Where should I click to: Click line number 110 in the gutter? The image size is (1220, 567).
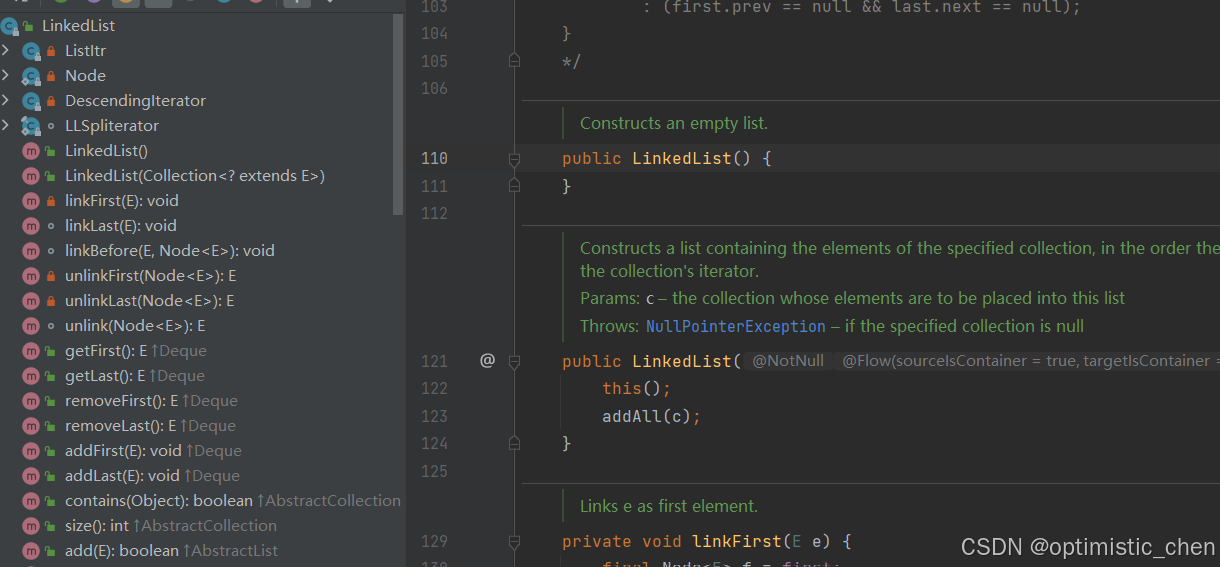(x=435, y=158)
